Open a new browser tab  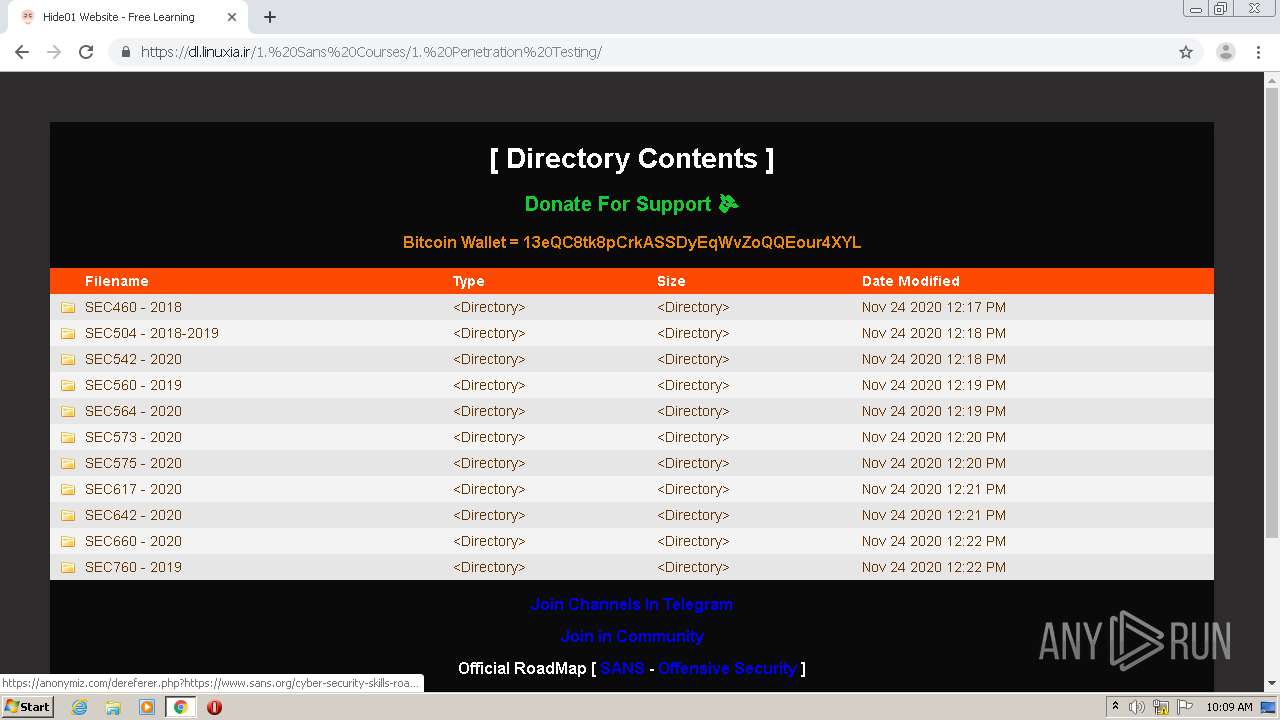(x=270, y=17)
